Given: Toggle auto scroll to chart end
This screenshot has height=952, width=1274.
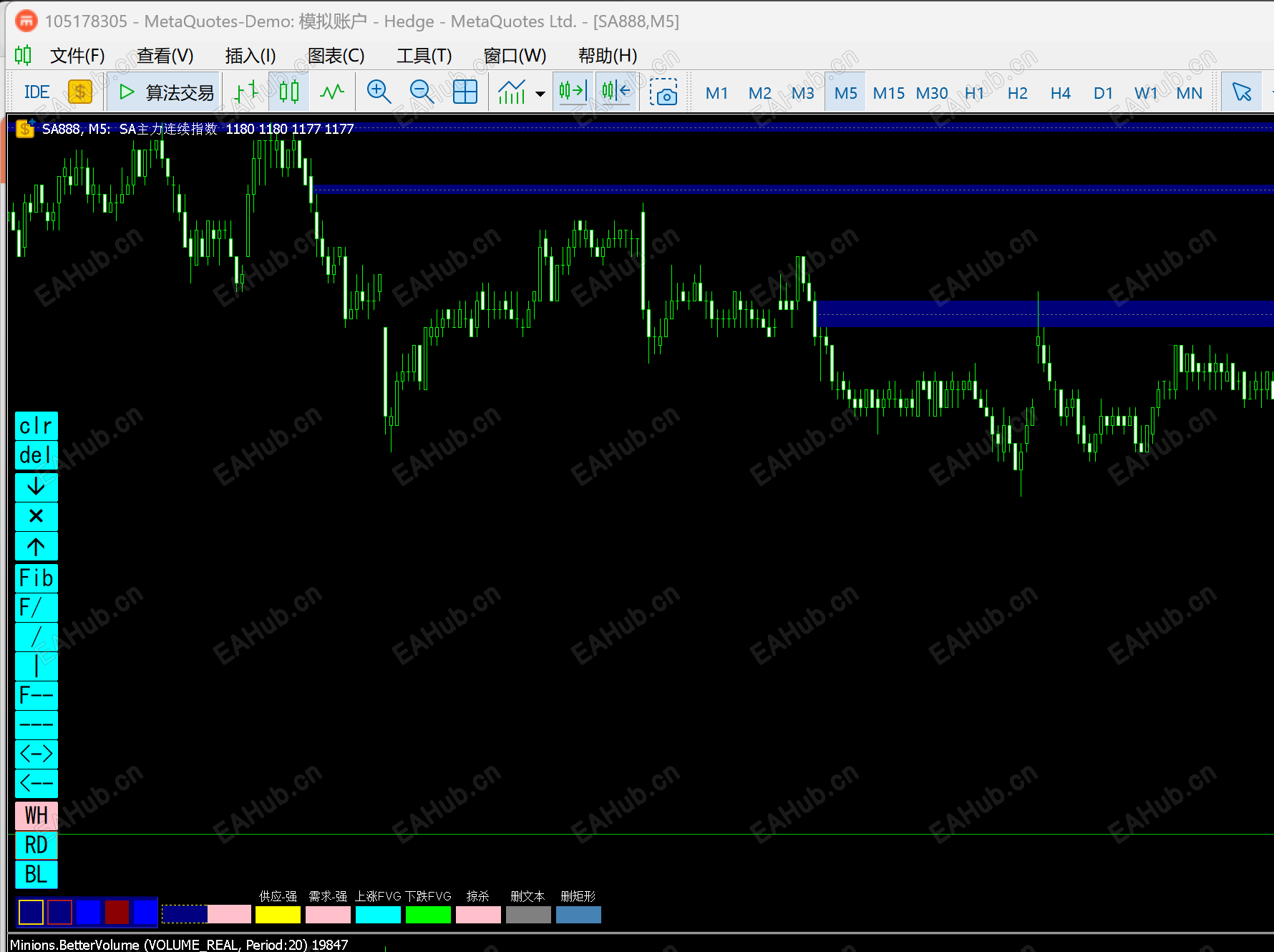Looking at the screenshot, I should 573,91.
